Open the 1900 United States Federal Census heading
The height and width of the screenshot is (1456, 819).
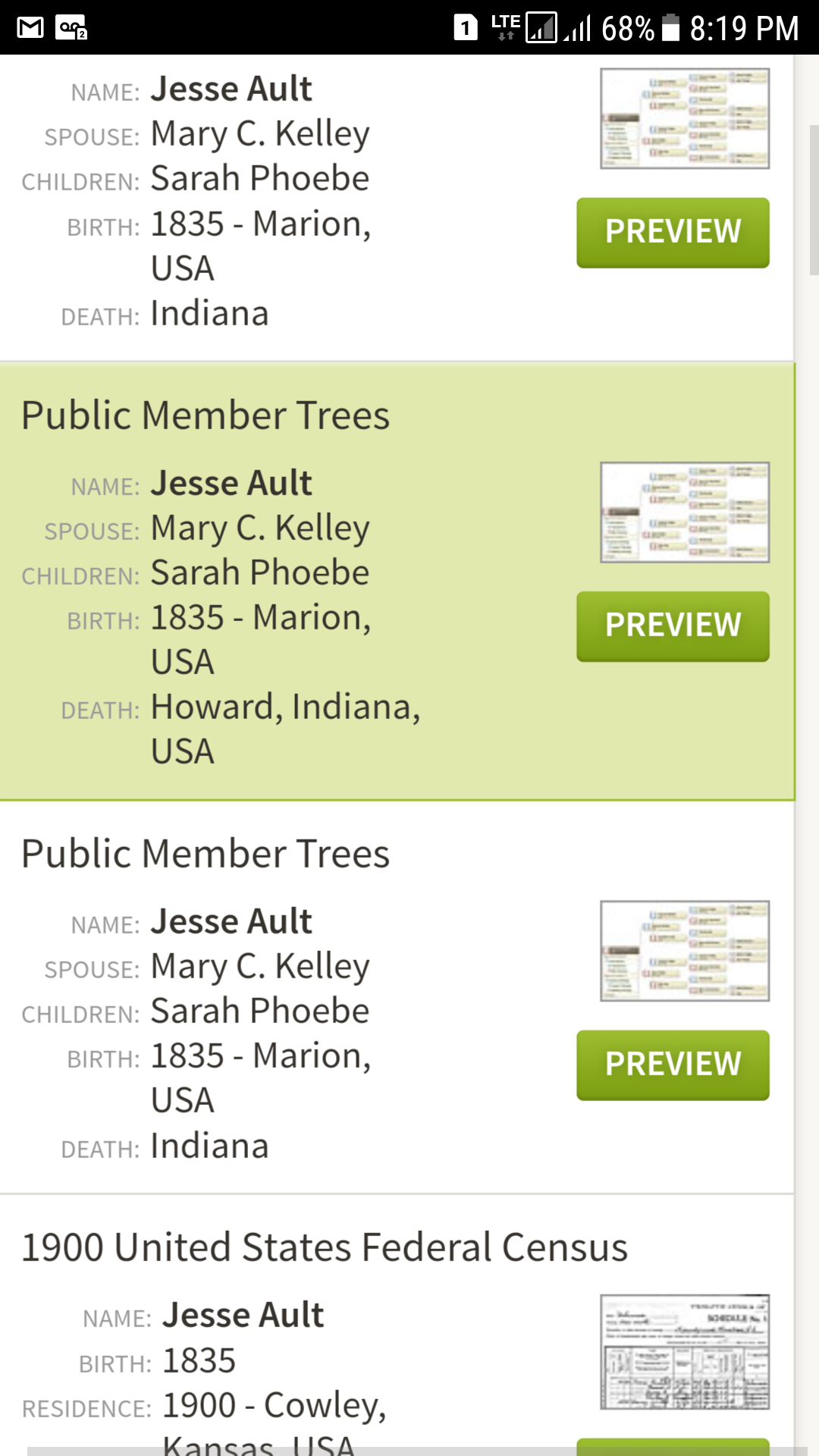click(x=325, y=1247)
